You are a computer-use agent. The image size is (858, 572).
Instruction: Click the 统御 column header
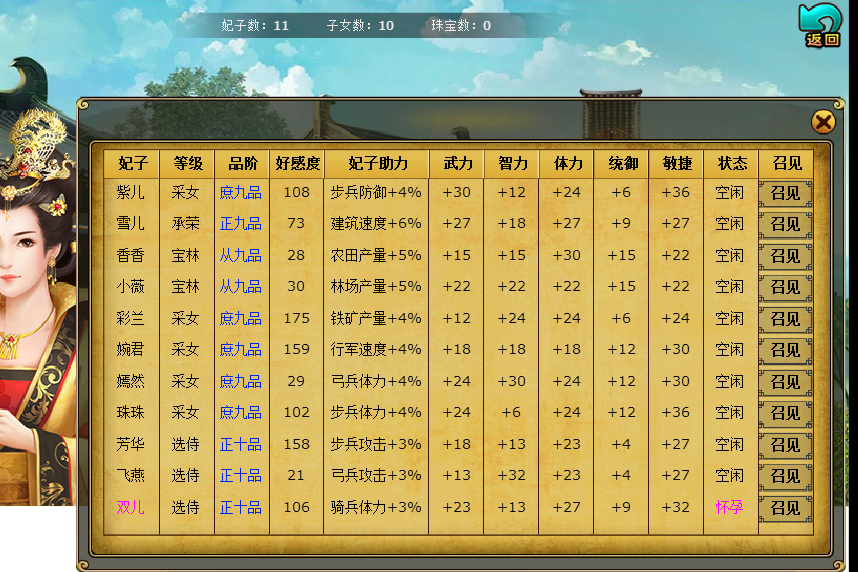pyautogui.click(x=622, y=163)
